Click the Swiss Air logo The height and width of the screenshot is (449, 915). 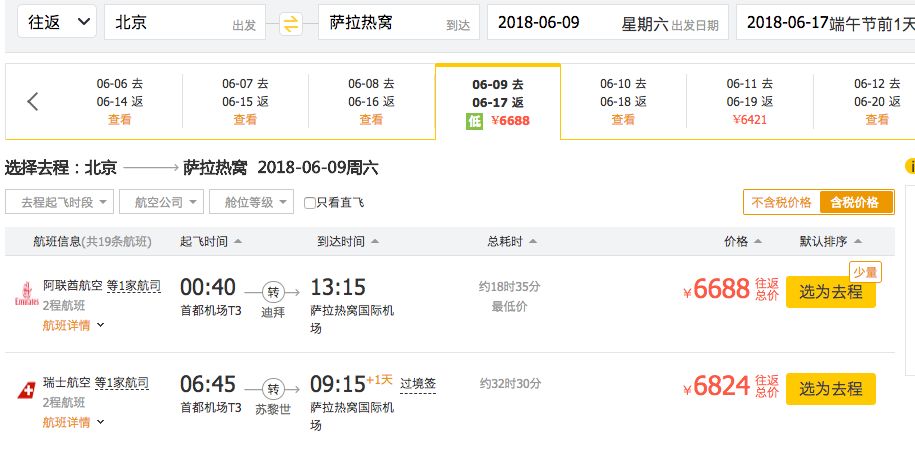click(x=26, y=390)
